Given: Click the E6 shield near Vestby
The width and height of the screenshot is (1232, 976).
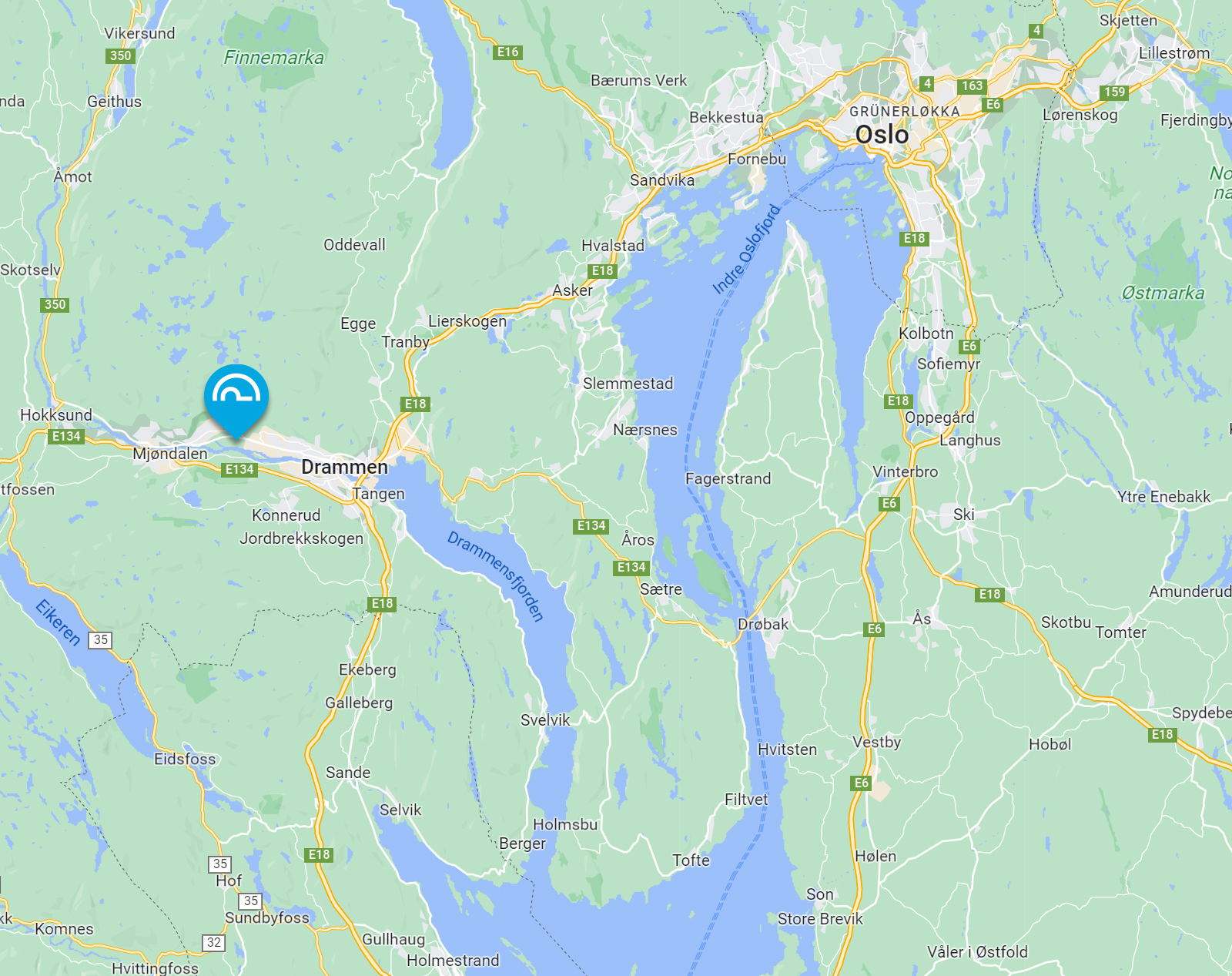Looking at the screenshot, I should (861, 783).
